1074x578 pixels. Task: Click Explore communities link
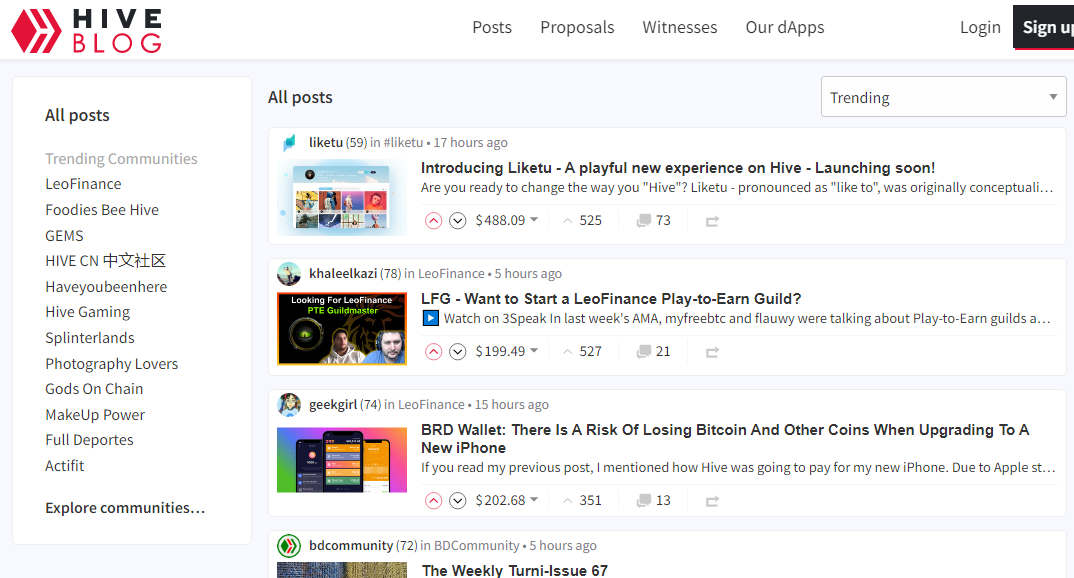[x=125, y=508]
